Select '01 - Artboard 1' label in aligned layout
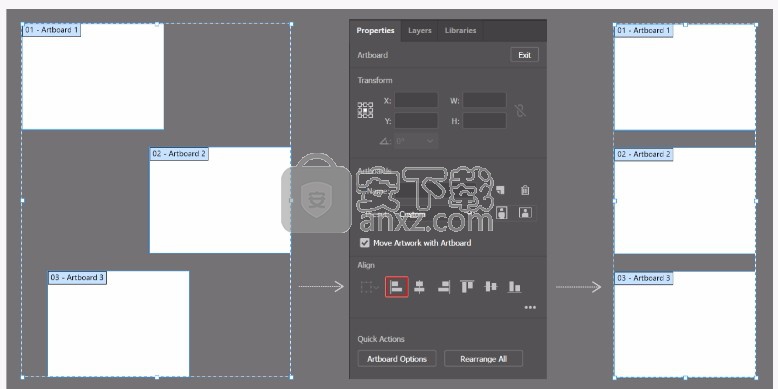 coord(643,30)
